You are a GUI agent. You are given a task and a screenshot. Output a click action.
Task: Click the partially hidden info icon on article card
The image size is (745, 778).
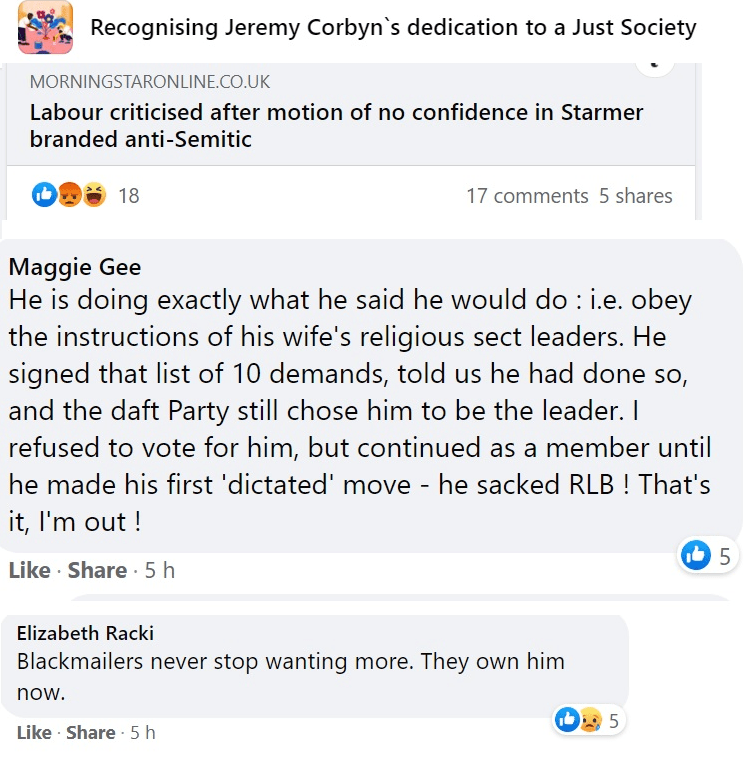(656, 66)
